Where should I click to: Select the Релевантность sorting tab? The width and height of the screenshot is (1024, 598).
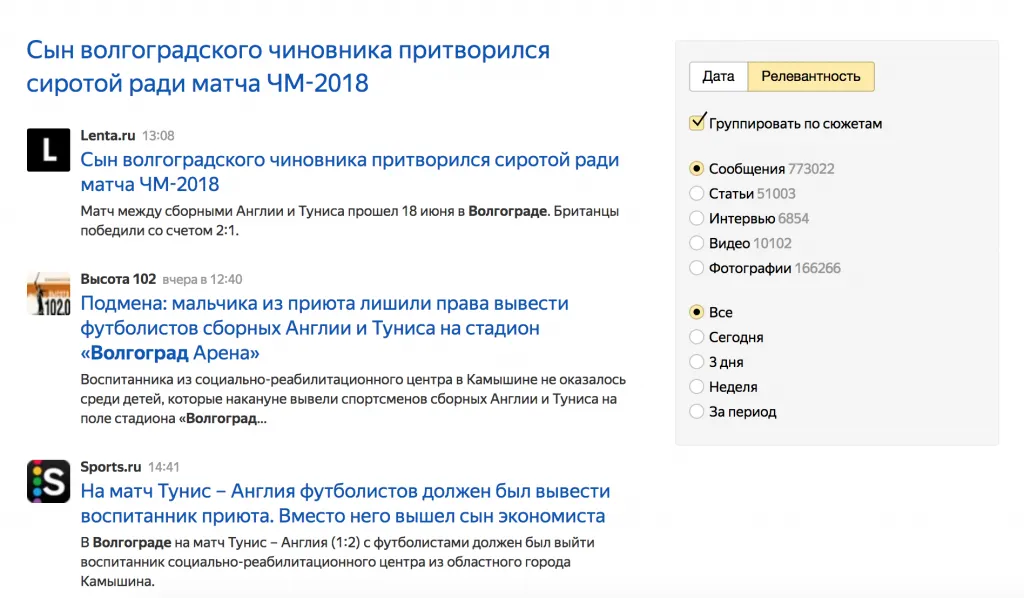pyautogui.click(x=811, y=77)
